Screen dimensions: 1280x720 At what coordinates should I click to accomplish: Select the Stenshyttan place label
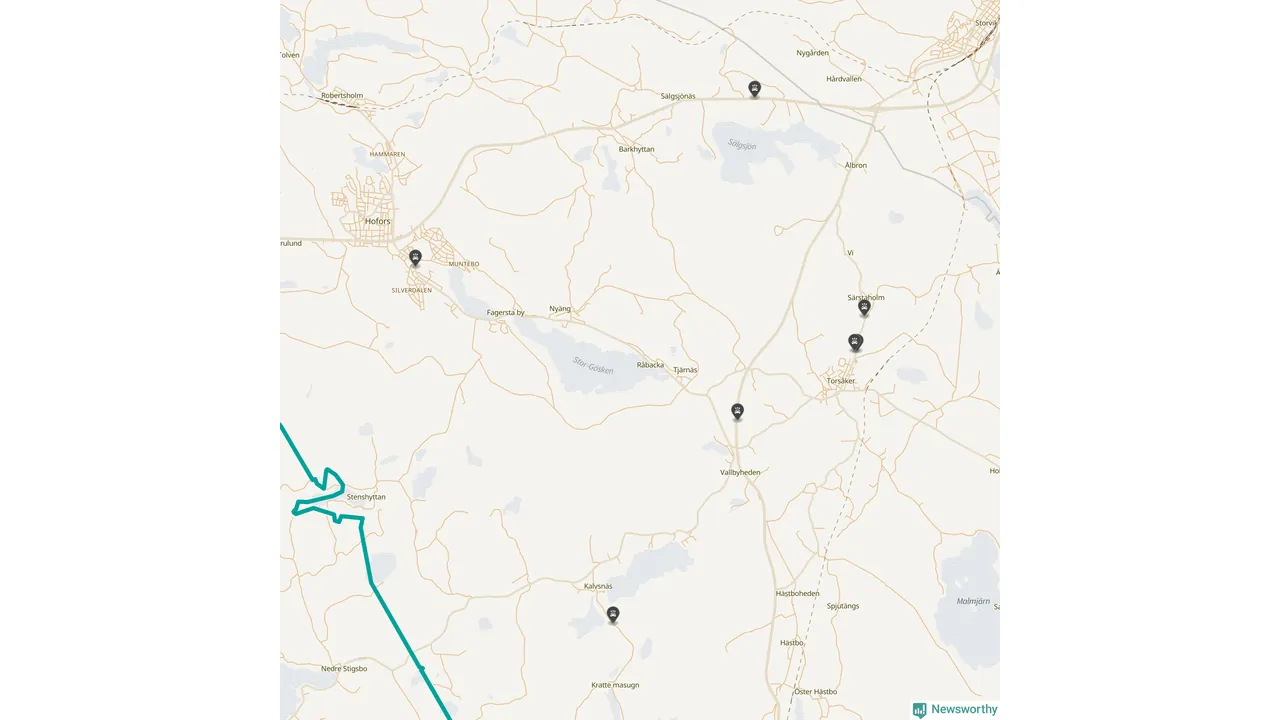tap(366, 496)
